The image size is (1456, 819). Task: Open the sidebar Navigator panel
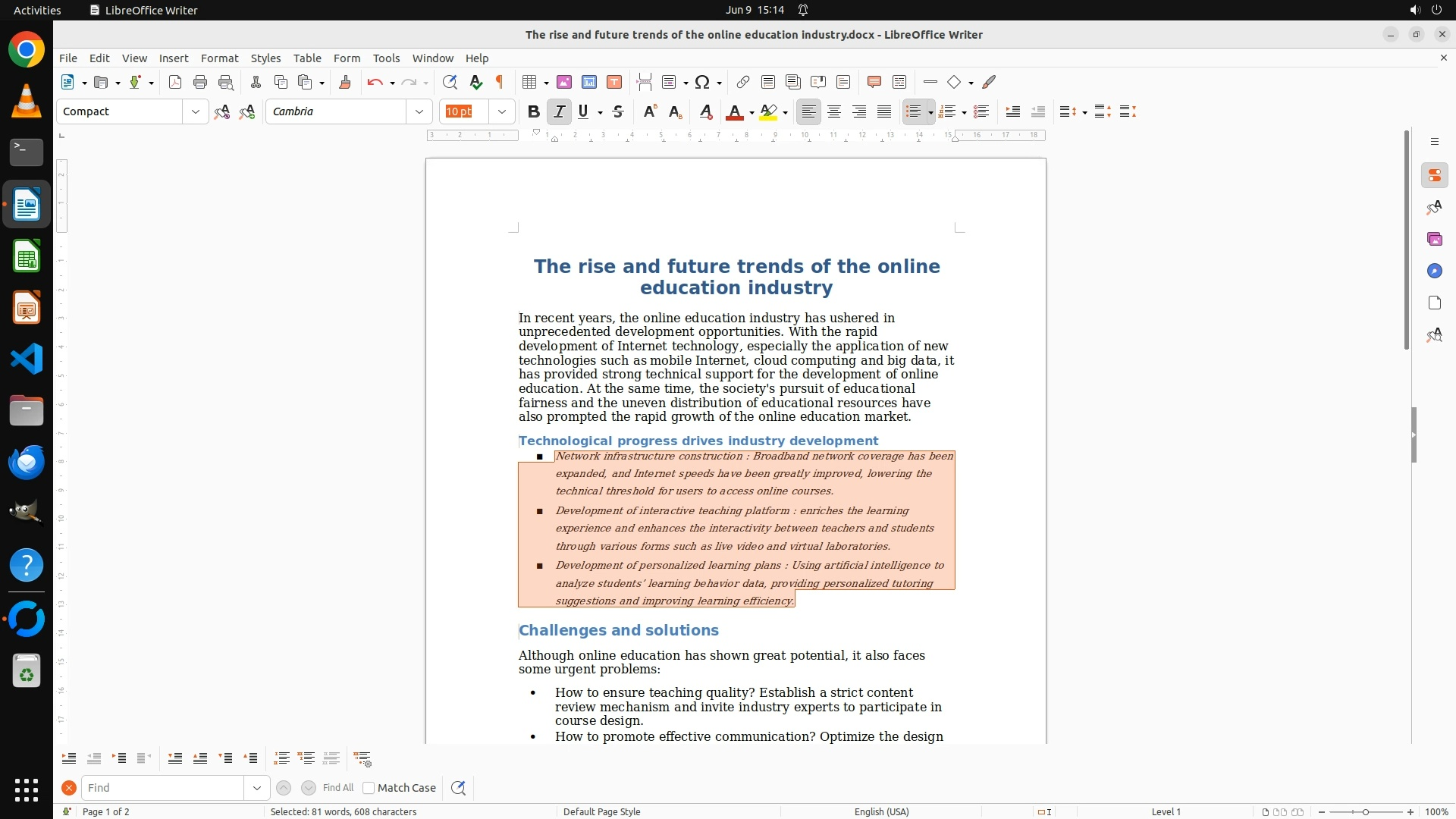[1434, 271]
